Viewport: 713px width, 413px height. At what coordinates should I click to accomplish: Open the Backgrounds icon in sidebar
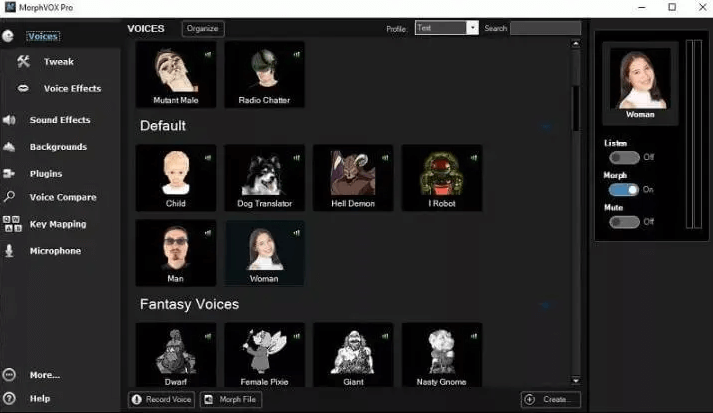pos(10,147)
